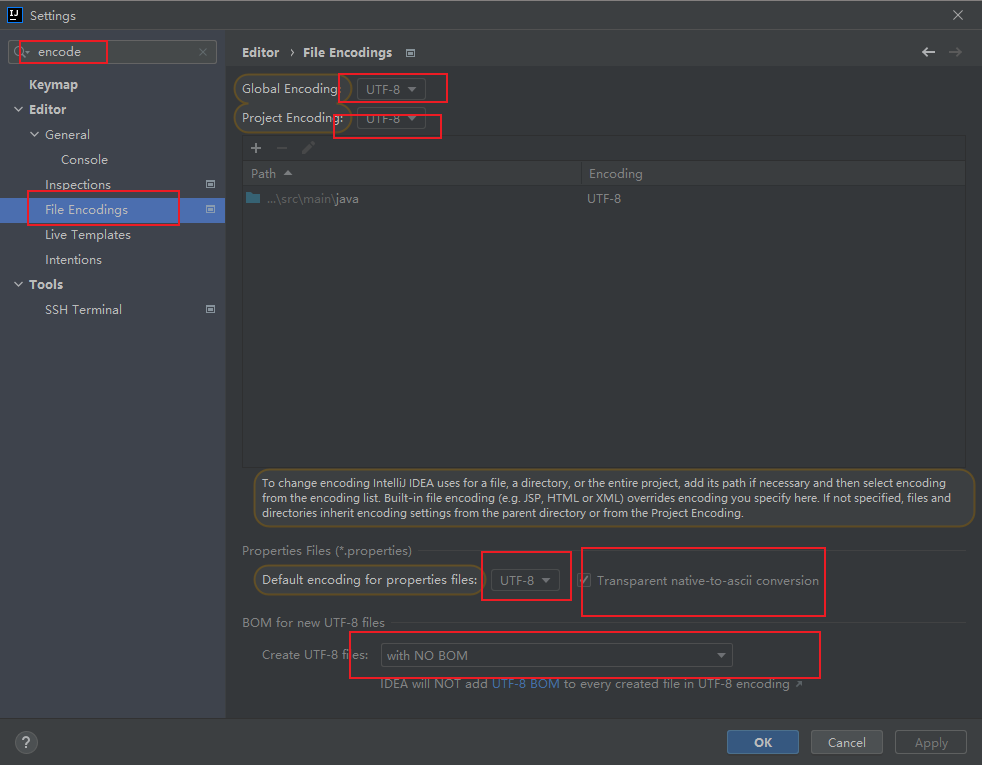The width and height of the screenshot is (982, 765).
Task: Click the edit encoding pencil icon
Action: (308, 148)
